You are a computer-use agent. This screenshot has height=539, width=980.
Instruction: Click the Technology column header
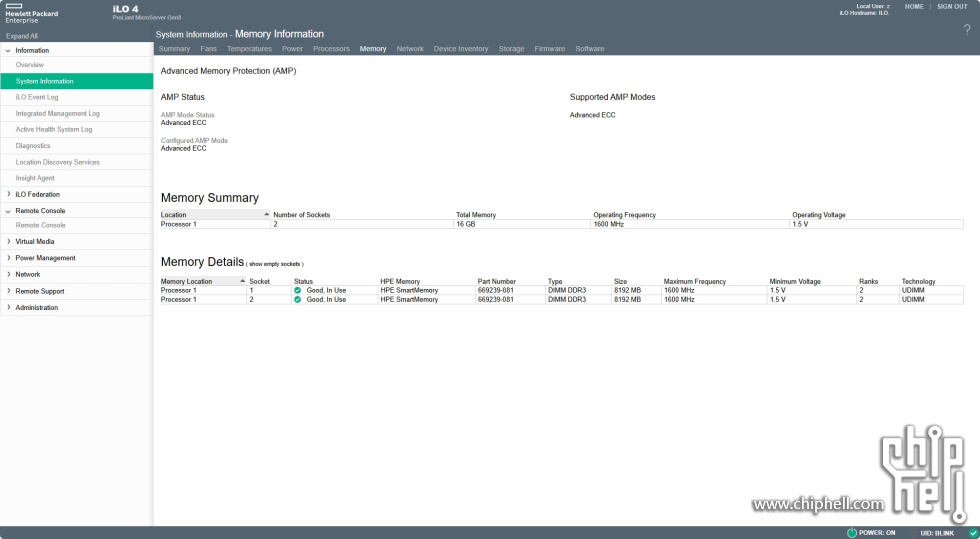coord(918,281)
